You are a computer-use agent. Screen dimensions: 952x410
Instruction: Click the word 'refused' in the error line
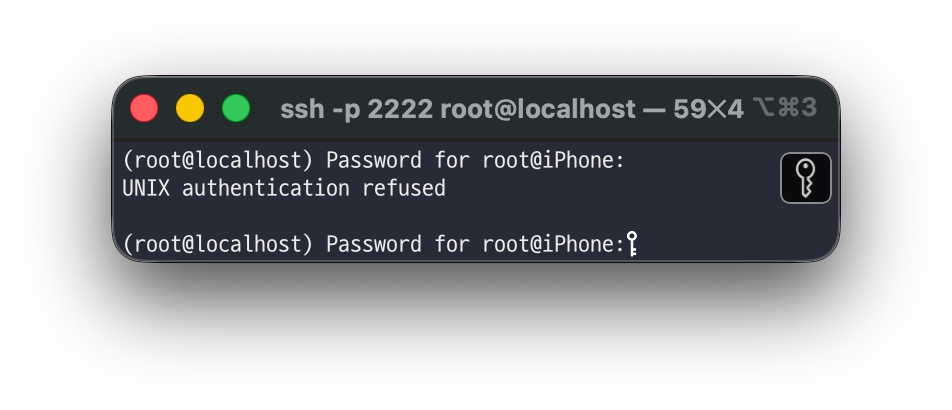click(x=404, y=188)
